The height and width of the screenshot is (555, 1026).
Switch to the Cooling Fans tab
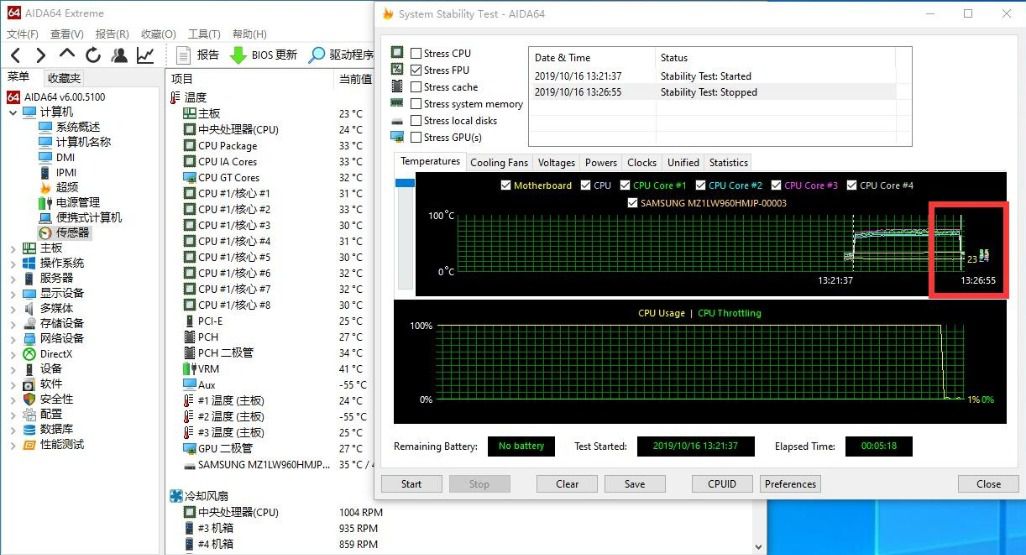[x=499, y=162]
